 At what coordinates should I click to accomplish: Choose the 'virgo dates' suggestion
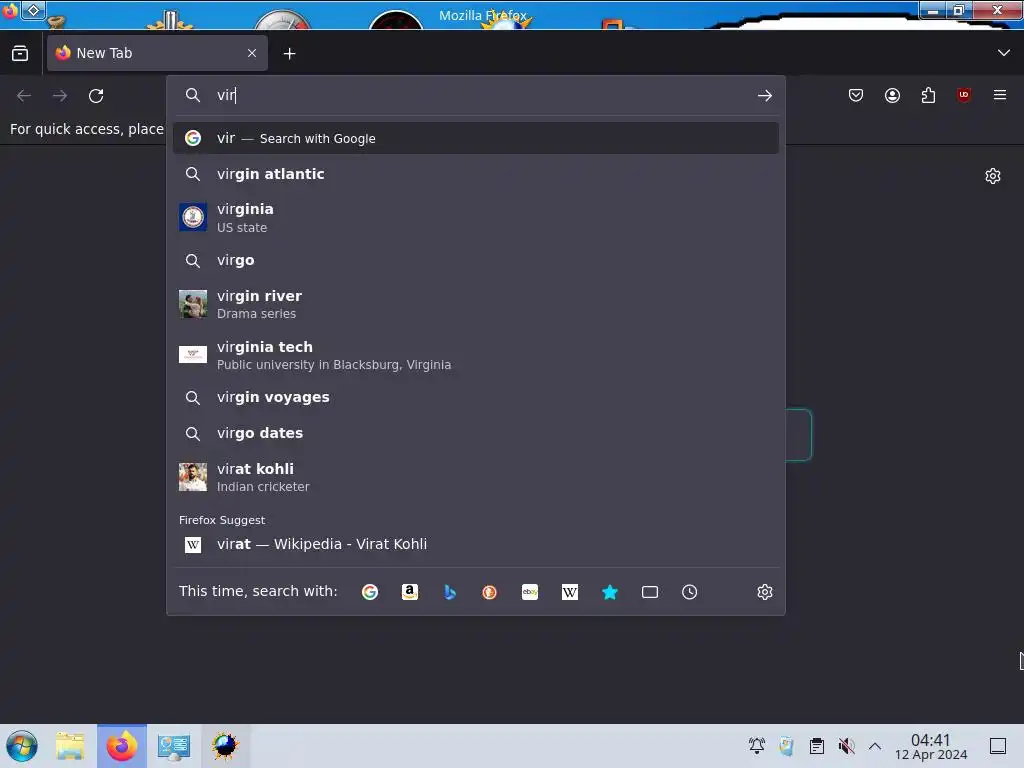(475, 434)
